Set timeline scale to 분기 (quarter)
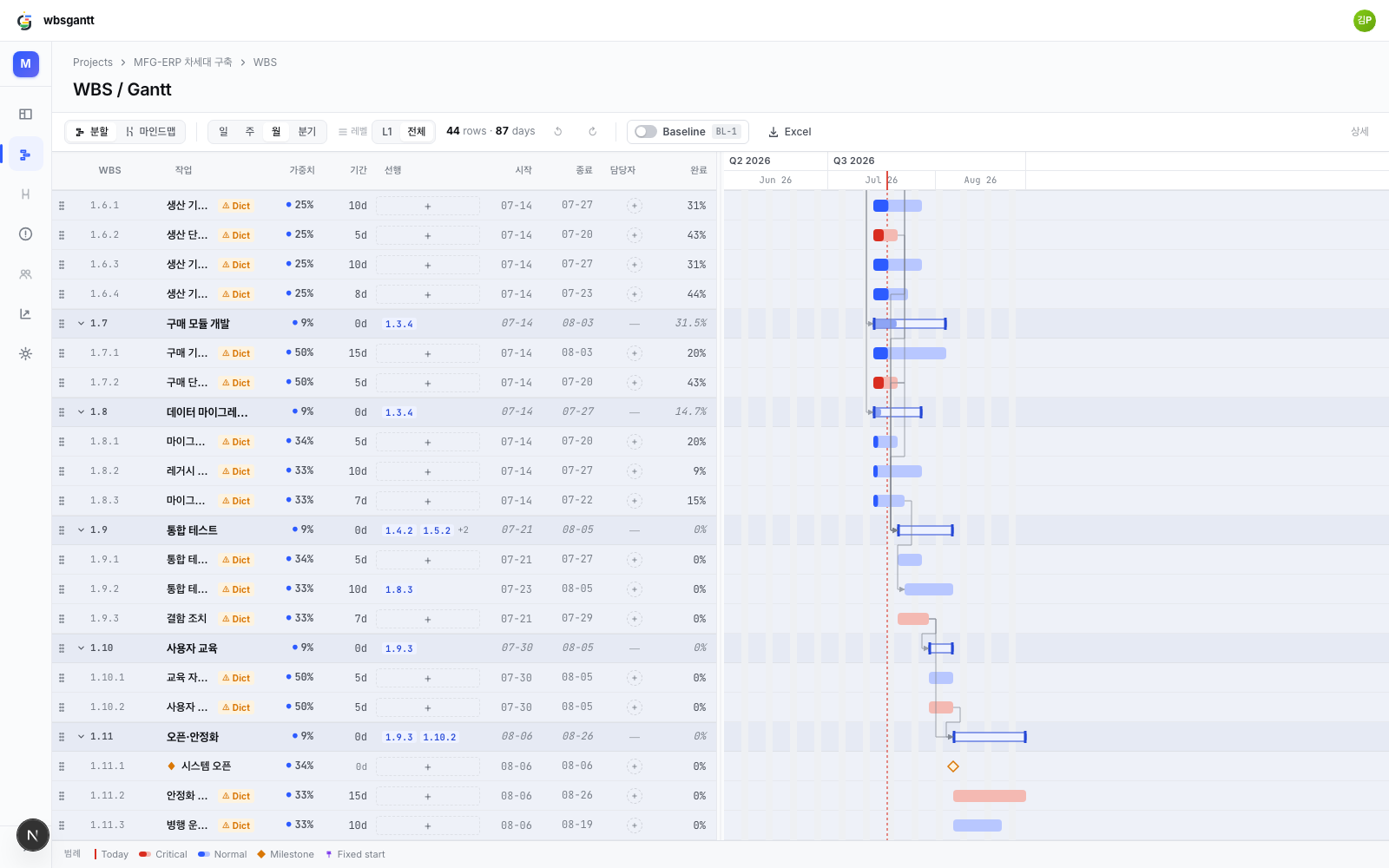This screenshot has width=1389, height=868. tap(307, 132)
